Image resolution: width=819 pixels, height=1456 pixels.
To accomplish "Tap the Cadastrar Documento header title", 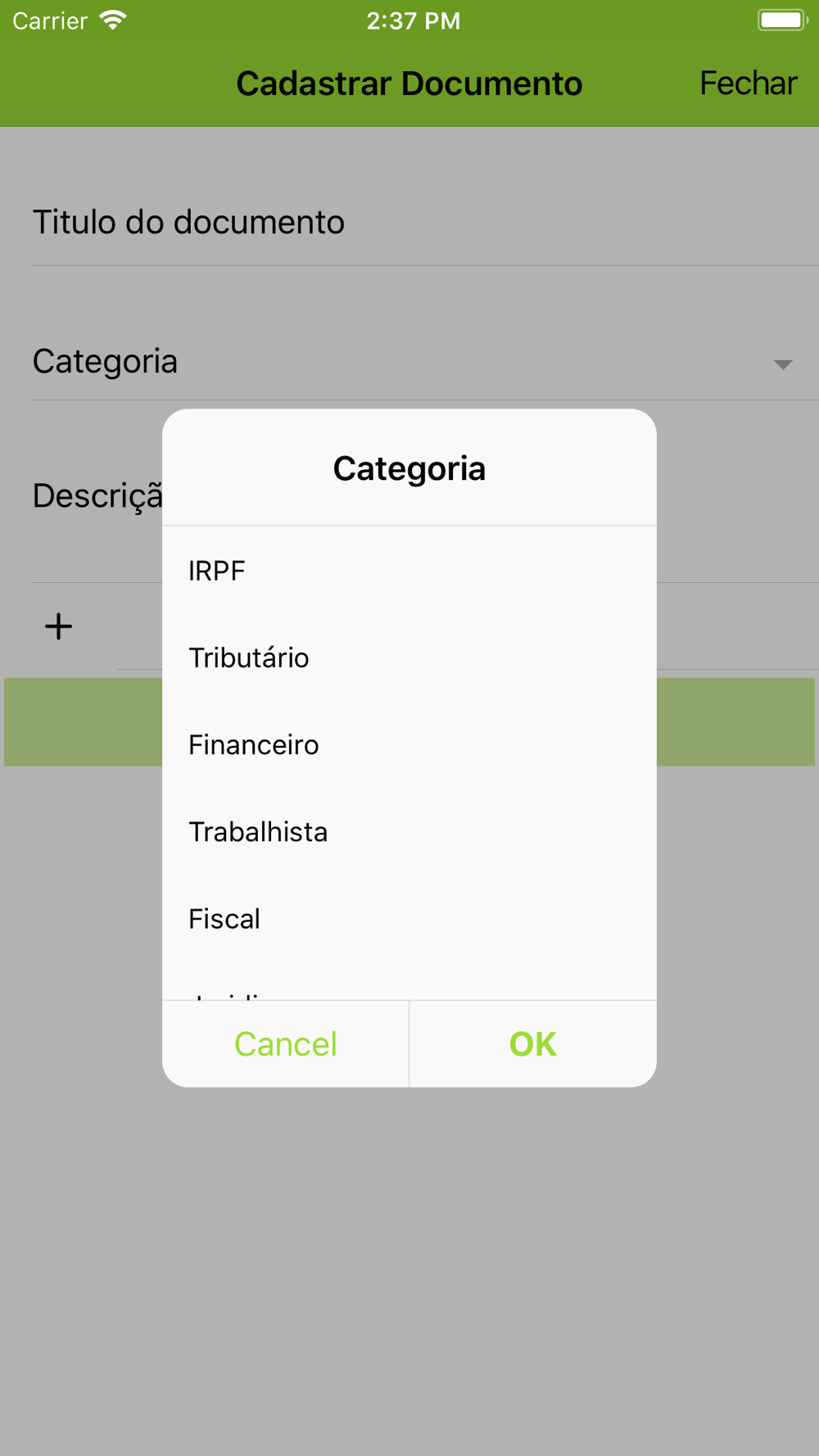I will coord(409,84).
